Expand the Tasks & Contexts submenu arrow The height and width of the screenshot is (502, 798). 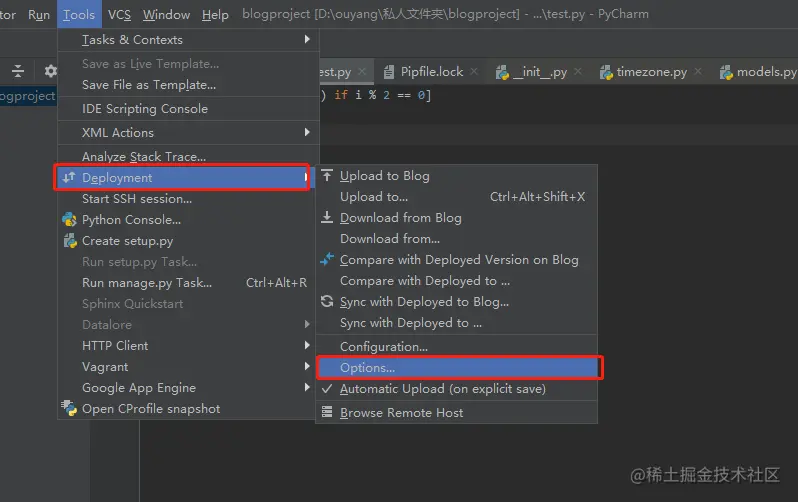[307, 39]
